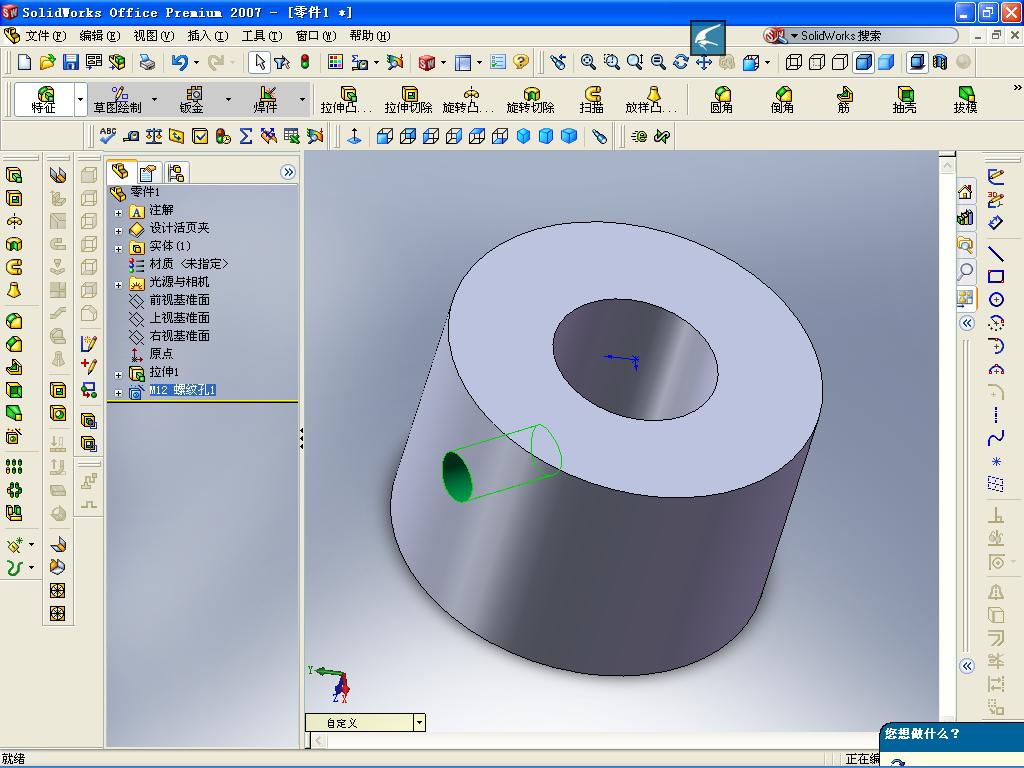This screenshot has width=1024, height=768.
Task: Select the 圆角 fillet tool
Action: point(721,99)
